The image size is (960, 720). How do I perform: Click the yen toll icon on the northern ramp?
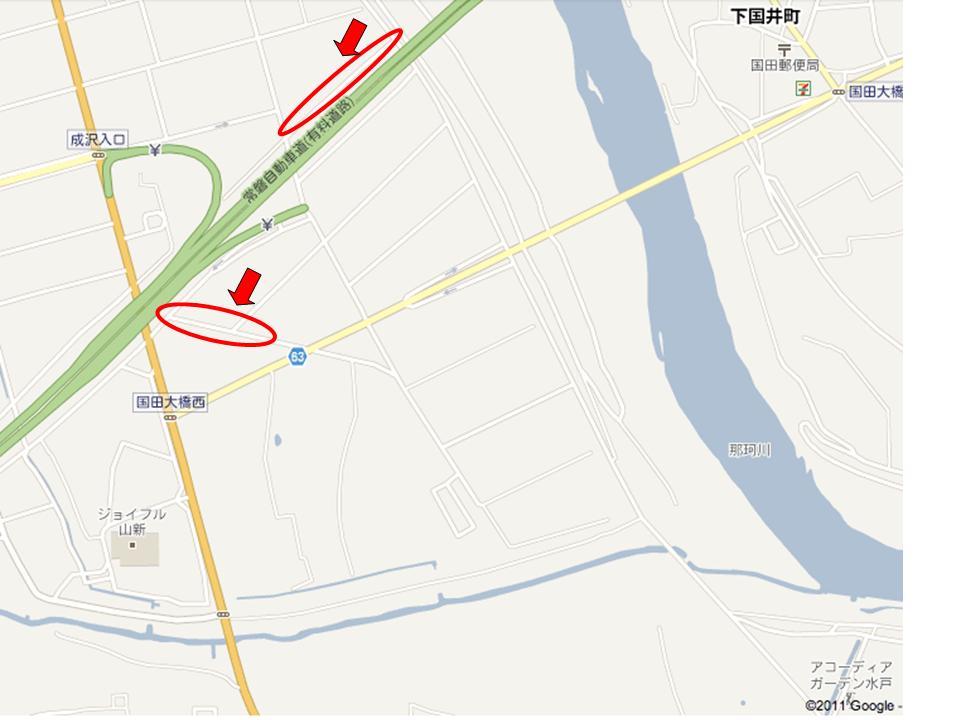pyautogui.click(x=155, y=149)
